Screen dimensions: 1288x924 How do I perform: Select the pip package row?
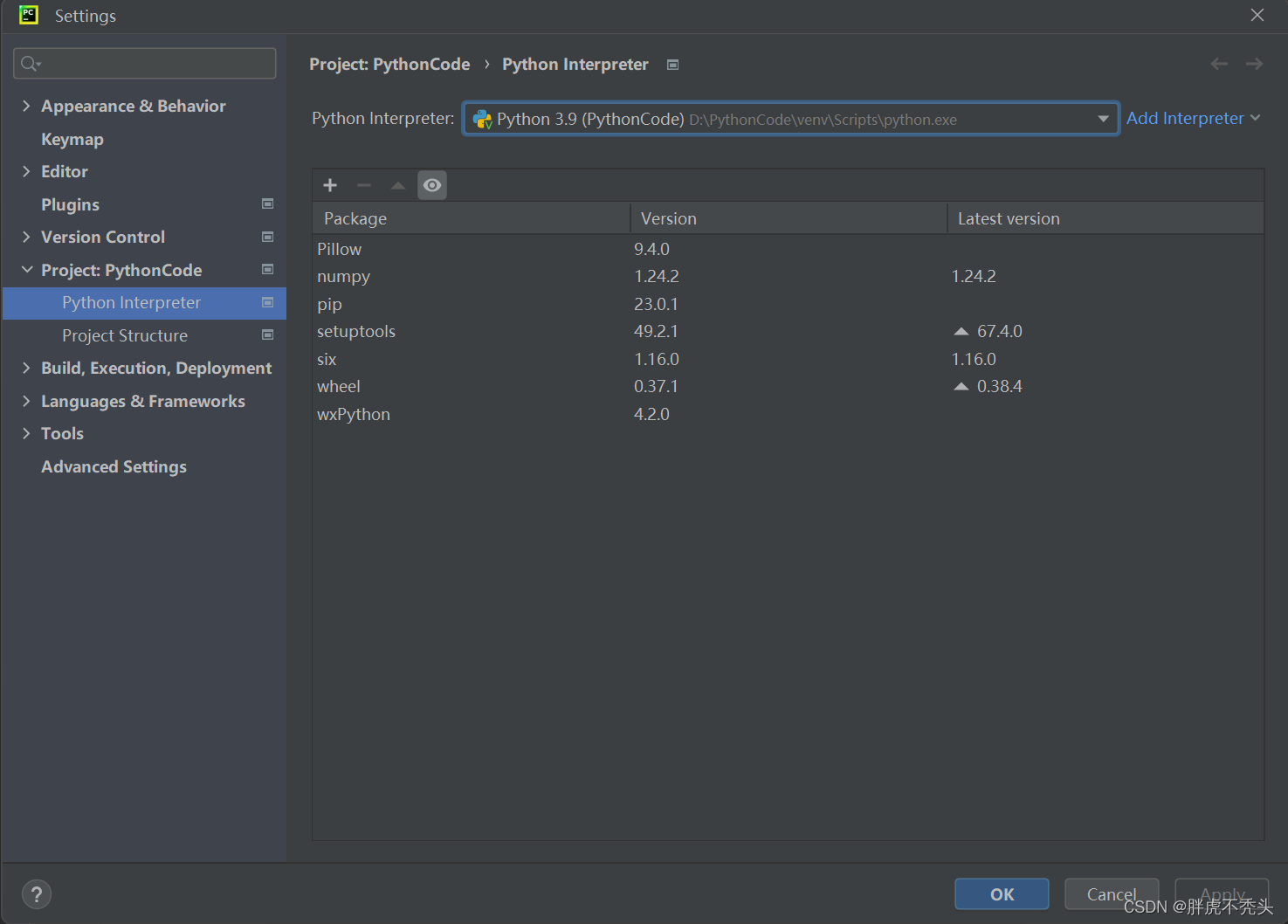(x=788, y=304)
